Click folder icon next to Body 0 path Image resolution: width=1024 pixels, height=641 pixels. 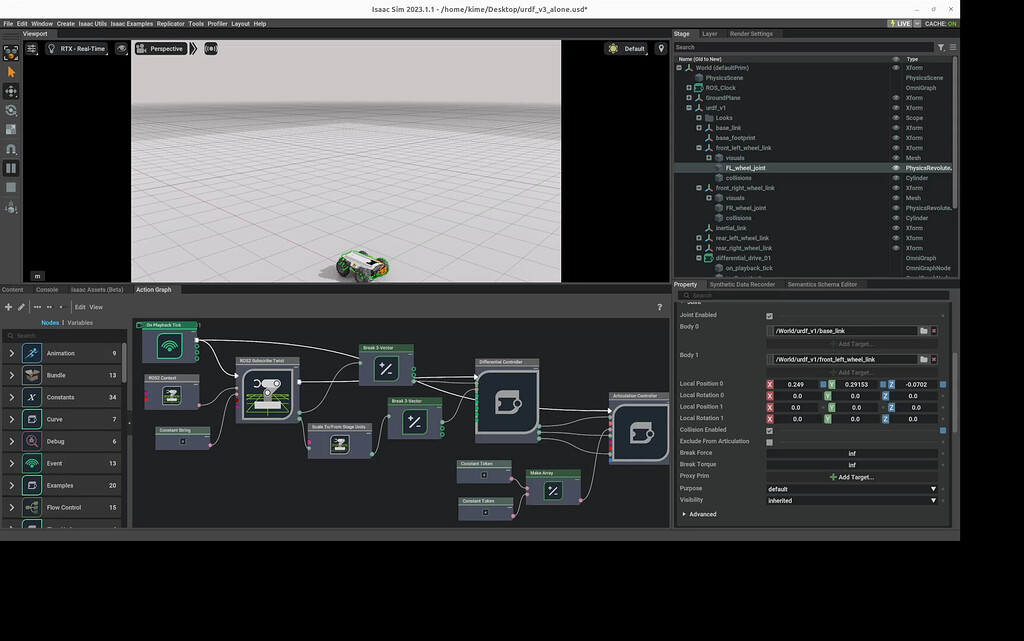(924, 330)
